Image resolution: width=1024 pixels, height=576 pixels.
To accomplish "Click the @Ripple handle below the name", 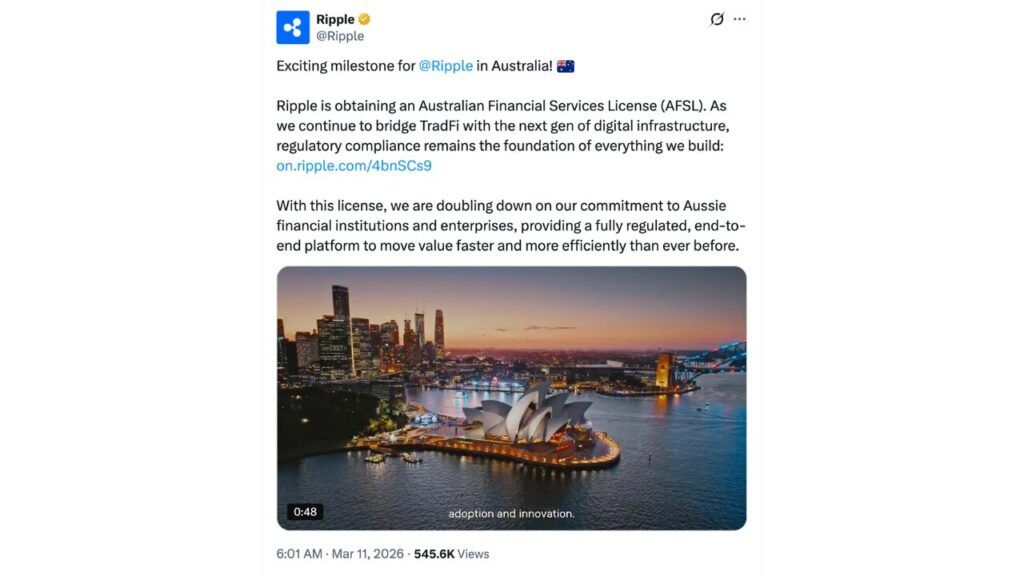I will point(340,36).
